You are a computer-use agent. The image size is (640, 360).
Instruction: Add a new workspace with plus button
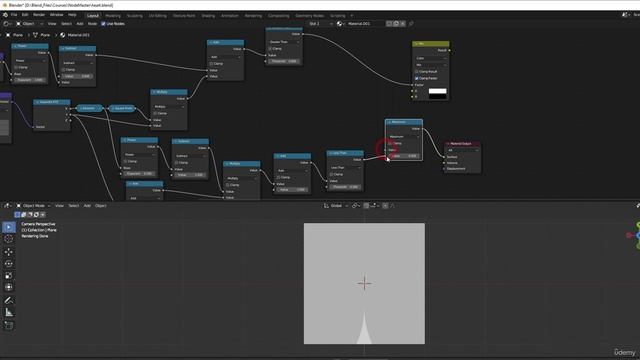352,16
